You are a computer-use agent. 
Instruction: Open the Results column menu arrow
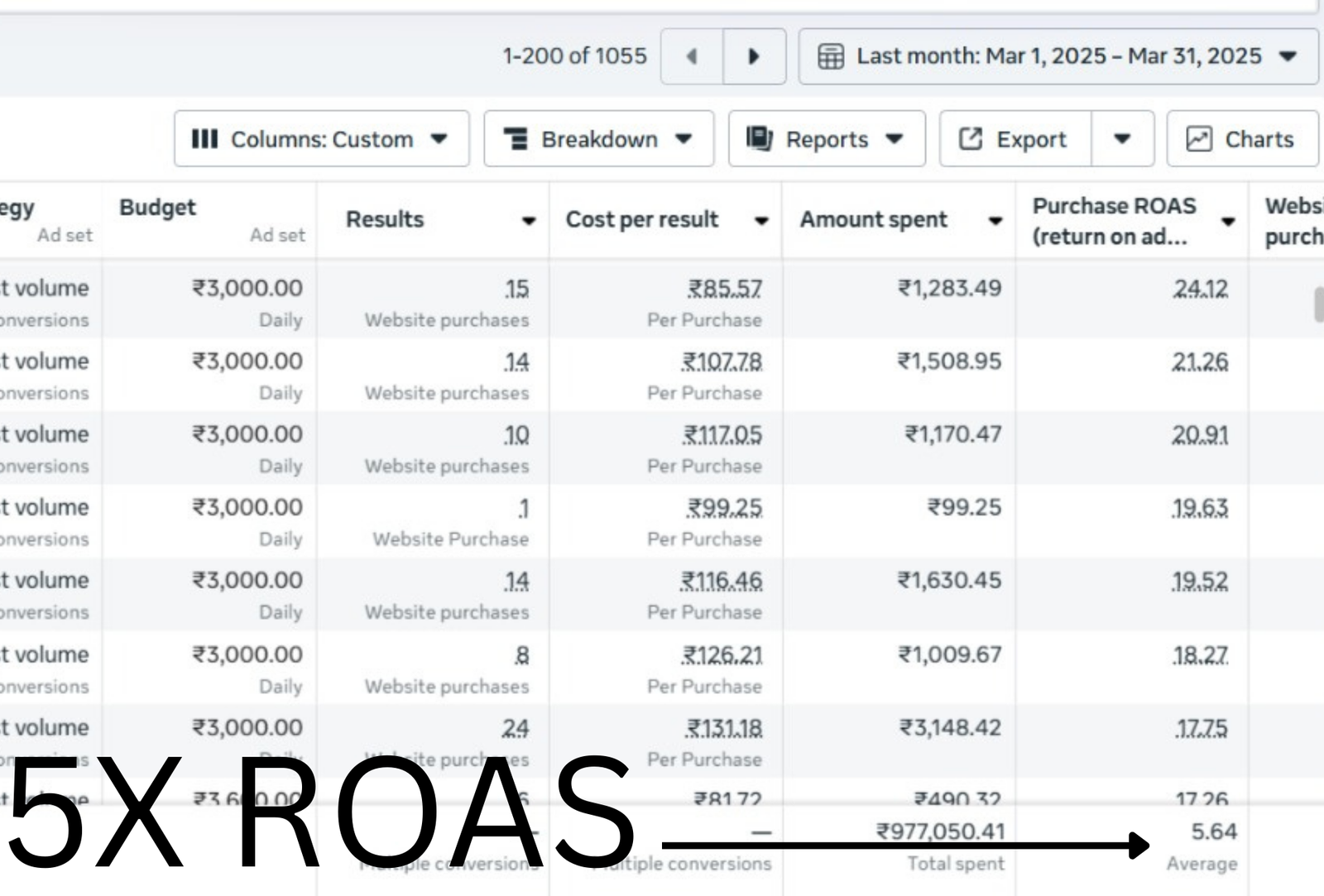point(528,221)
